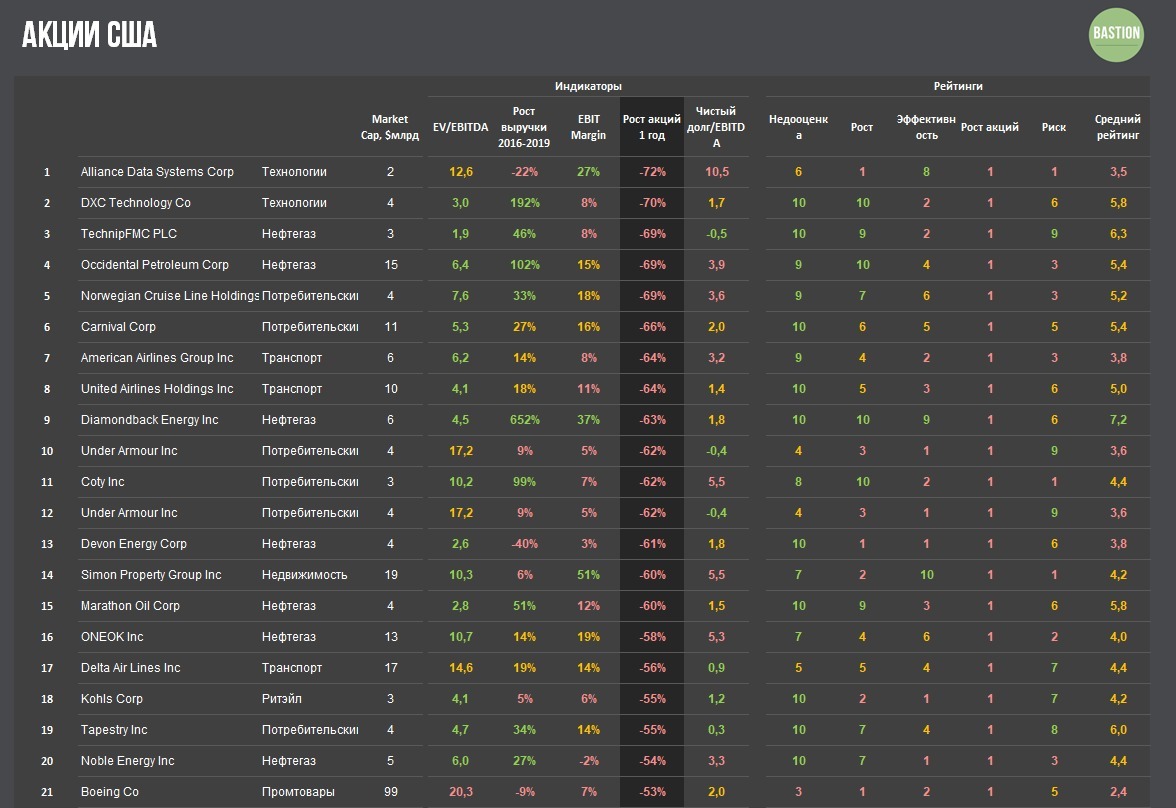Select Alliance Data Systems' net debt 10,5
The width and height of the screenshot is (1176, 808).
click(x=716, y=172)
